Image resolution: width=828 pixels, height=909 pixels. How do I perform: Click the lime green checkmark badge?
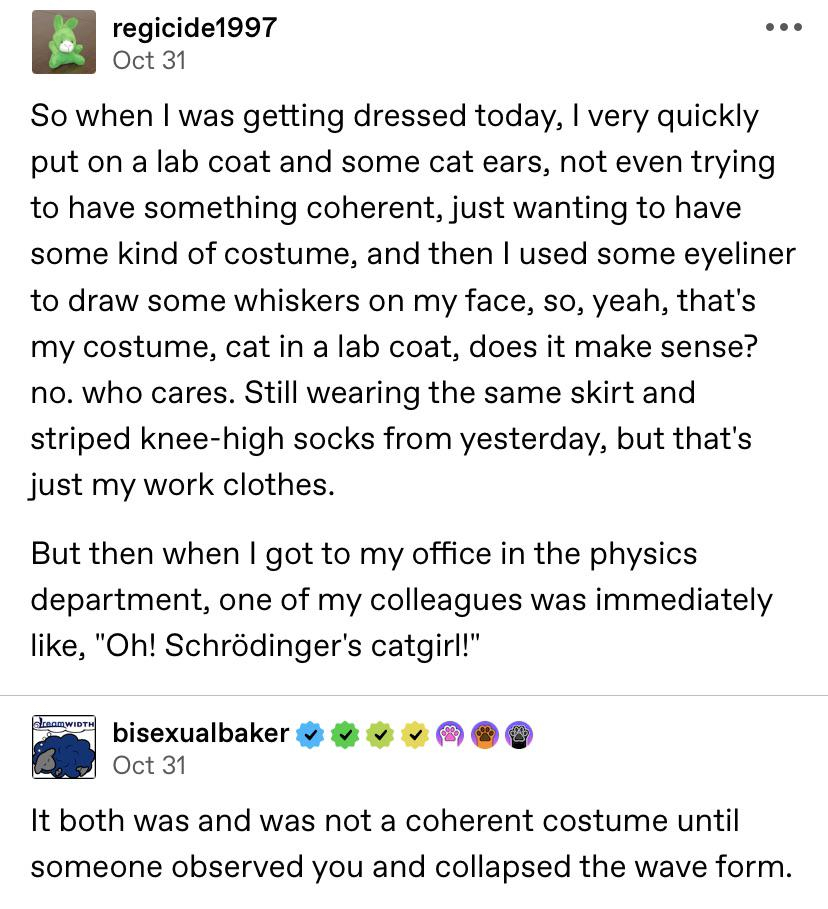point(379,734)
